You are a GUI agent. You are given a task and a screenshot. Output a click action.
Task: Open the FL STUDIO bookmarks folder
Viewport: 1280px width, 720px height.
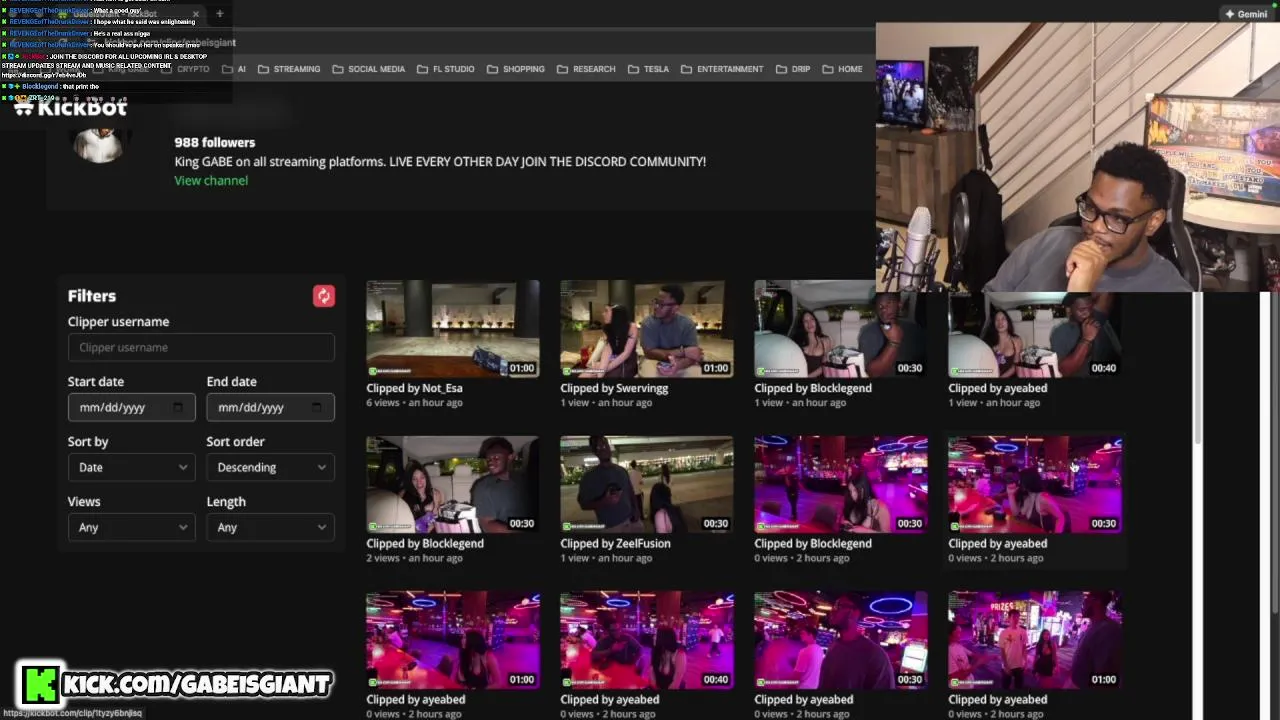446,69
